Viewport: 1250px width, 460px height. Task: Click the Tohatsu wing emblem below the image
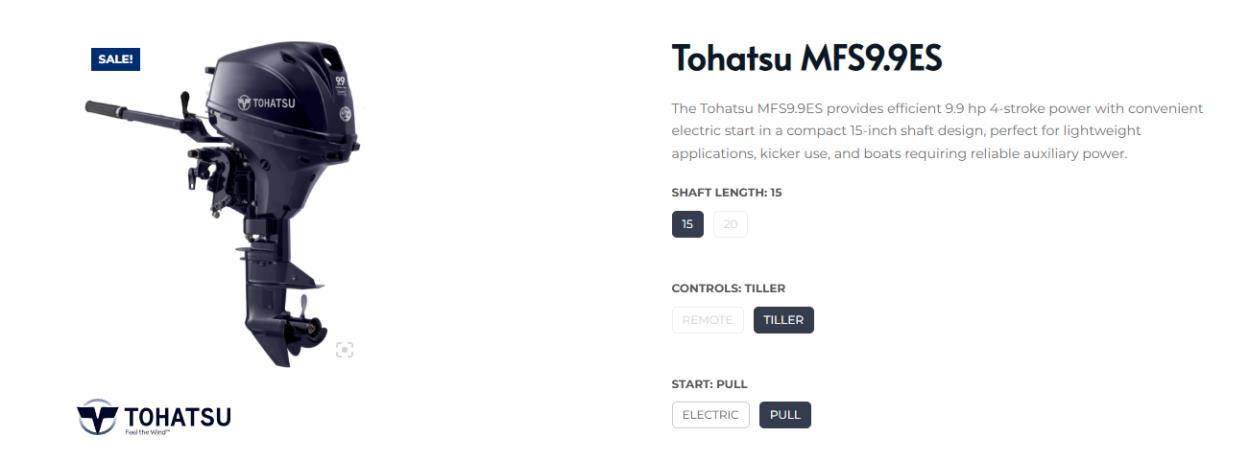[96, 414]
